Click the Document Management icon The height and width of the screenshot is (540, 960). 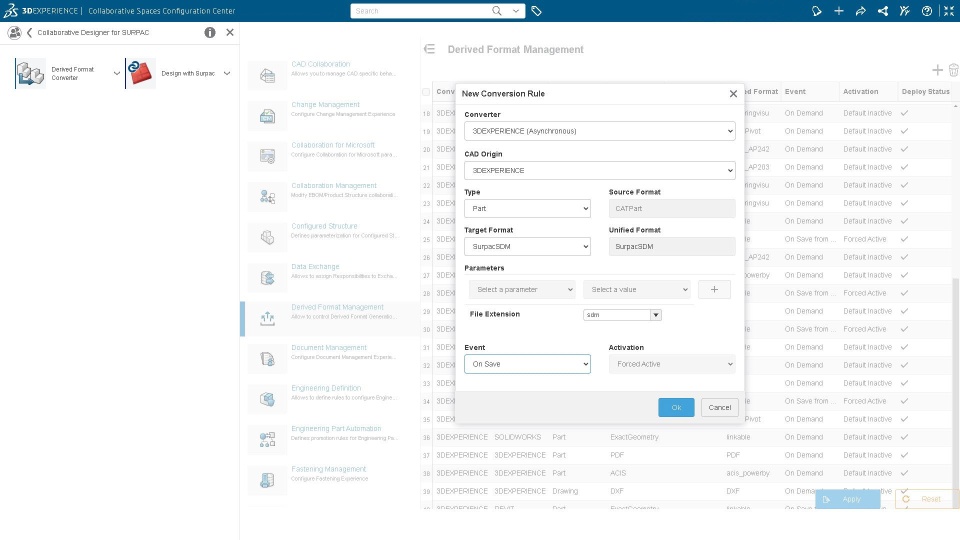click(x=268, y=359)
